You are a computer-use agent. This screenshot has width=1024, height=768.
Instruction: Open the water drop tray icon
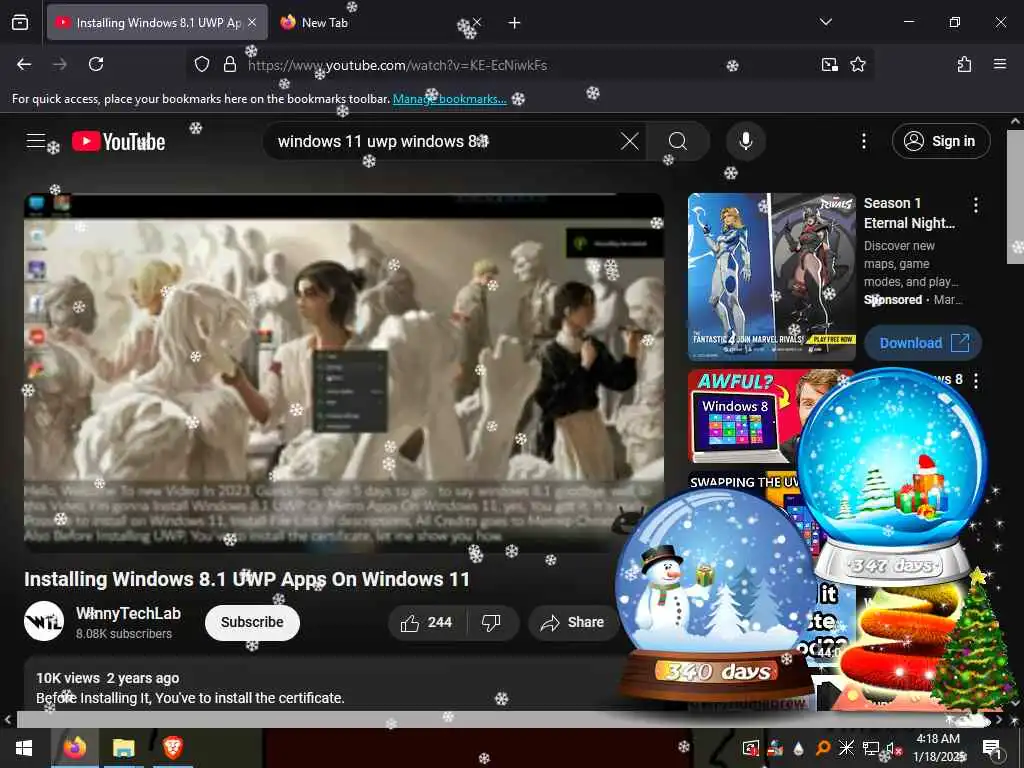(798, 748)
